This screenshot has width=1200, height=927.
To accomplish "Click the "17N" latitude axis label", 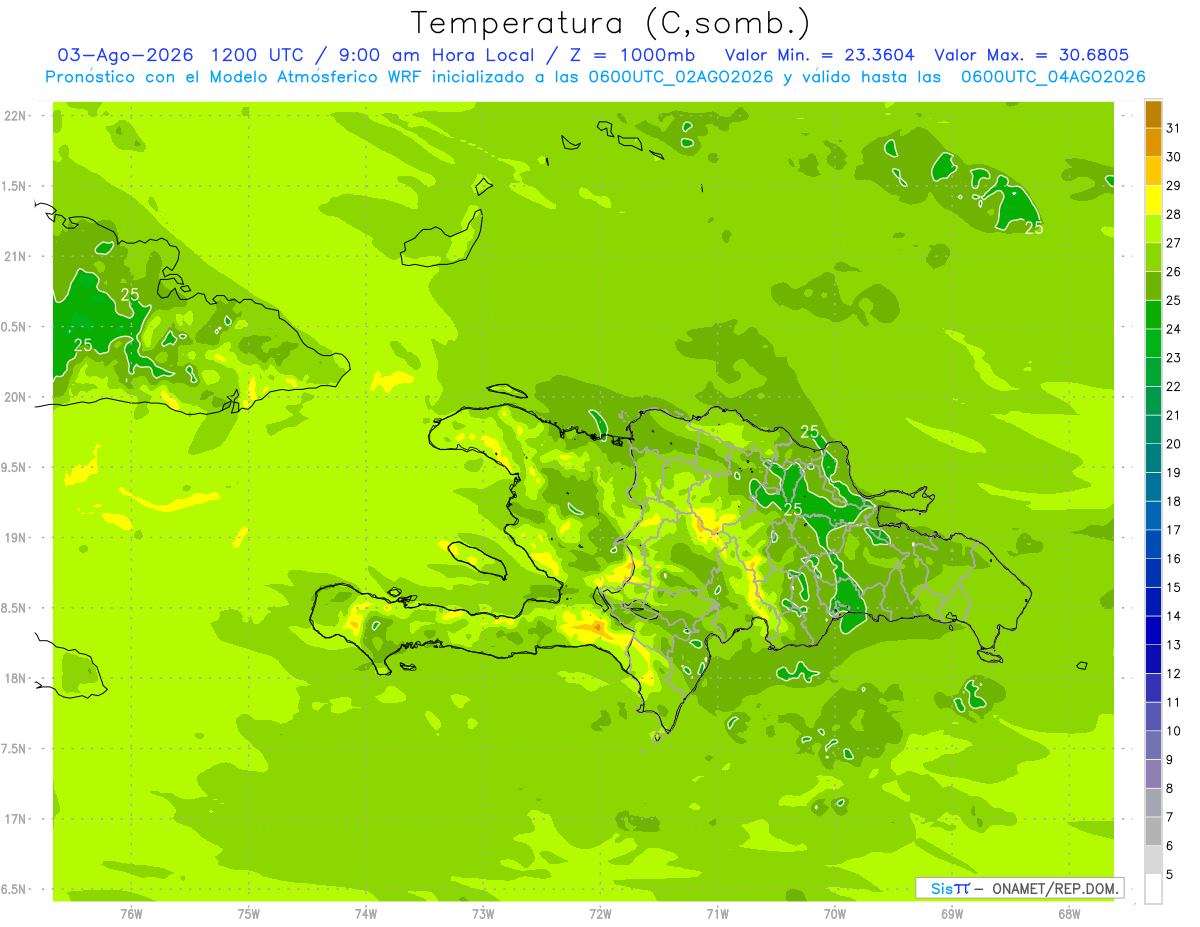I will pyautogui.click(x=15, y=819).
